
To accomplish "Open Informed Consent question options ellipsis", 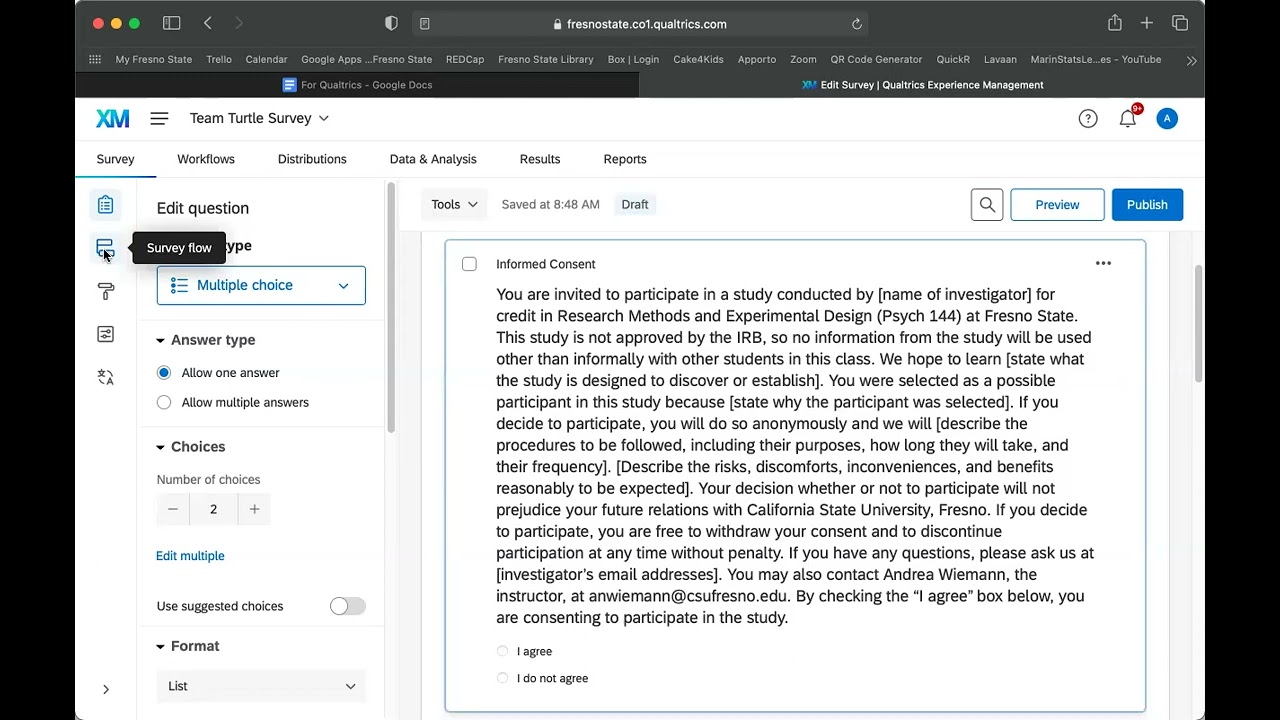I will tap(1103, 263).
